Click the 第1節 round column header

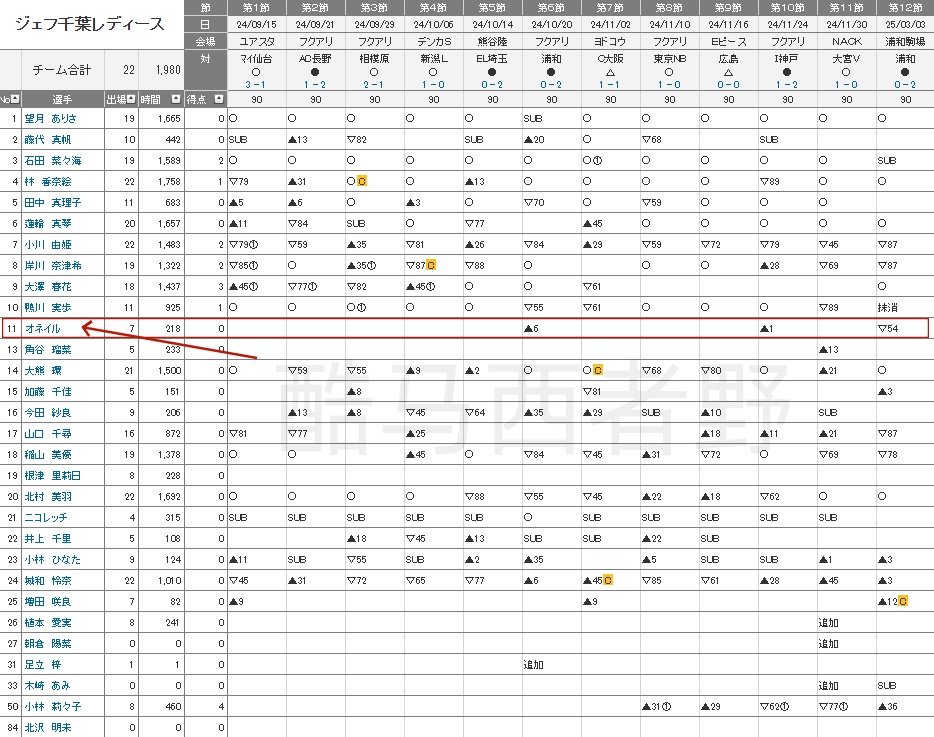256,7
